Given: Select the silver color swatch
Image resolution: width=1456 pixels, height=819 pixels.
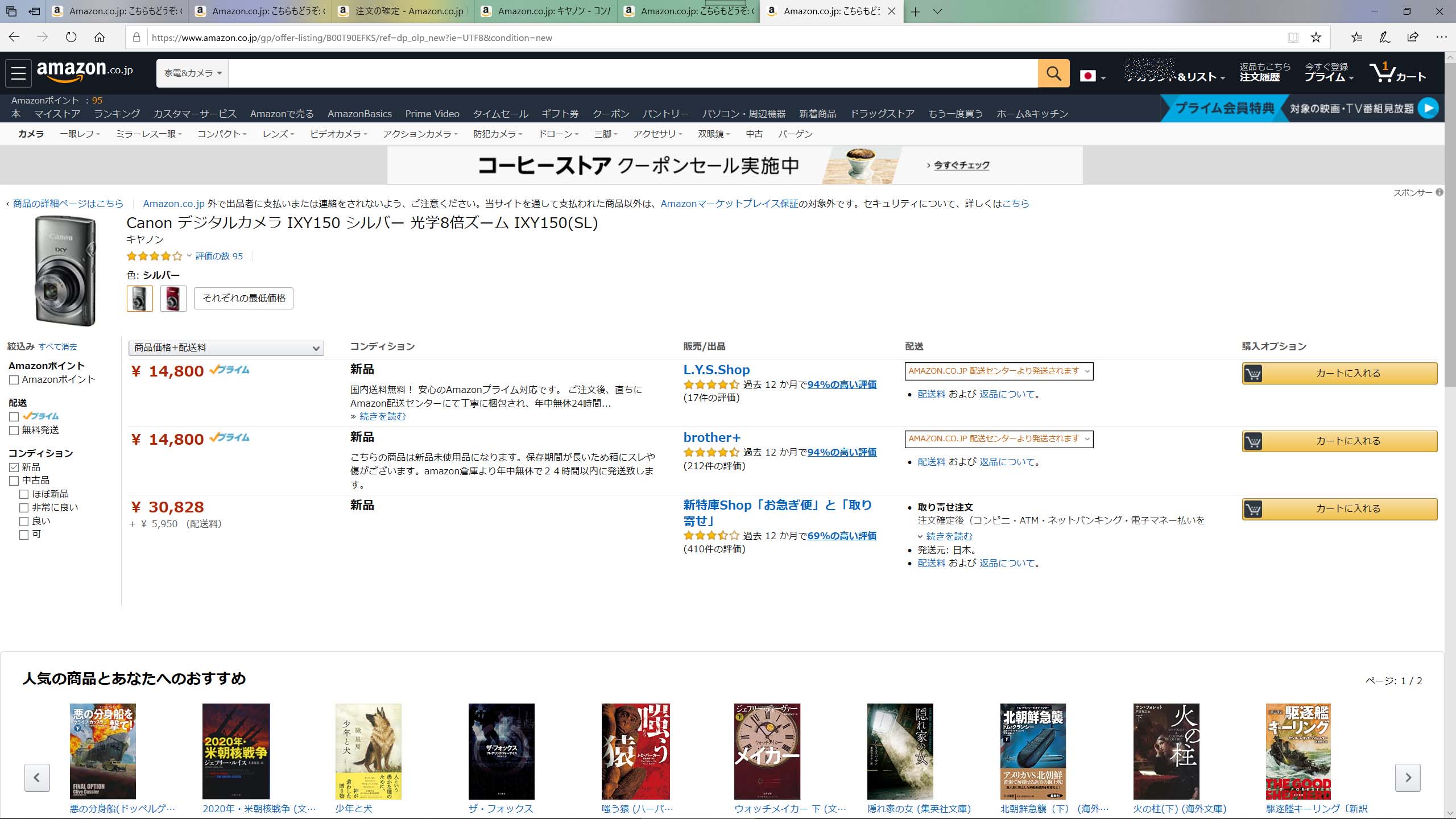Looking at the screenshot, I should (139, 299).
